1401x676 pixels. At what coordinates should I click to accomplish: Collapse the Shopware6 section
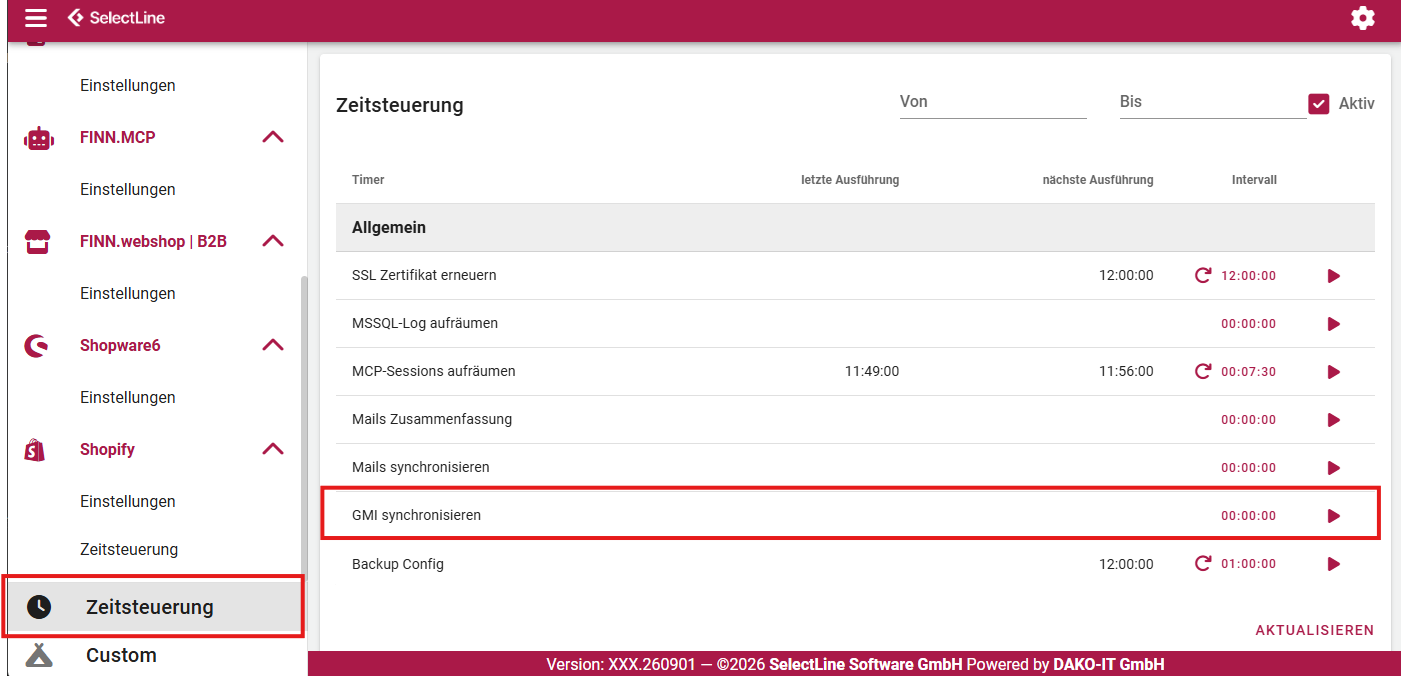click(273, 345)
